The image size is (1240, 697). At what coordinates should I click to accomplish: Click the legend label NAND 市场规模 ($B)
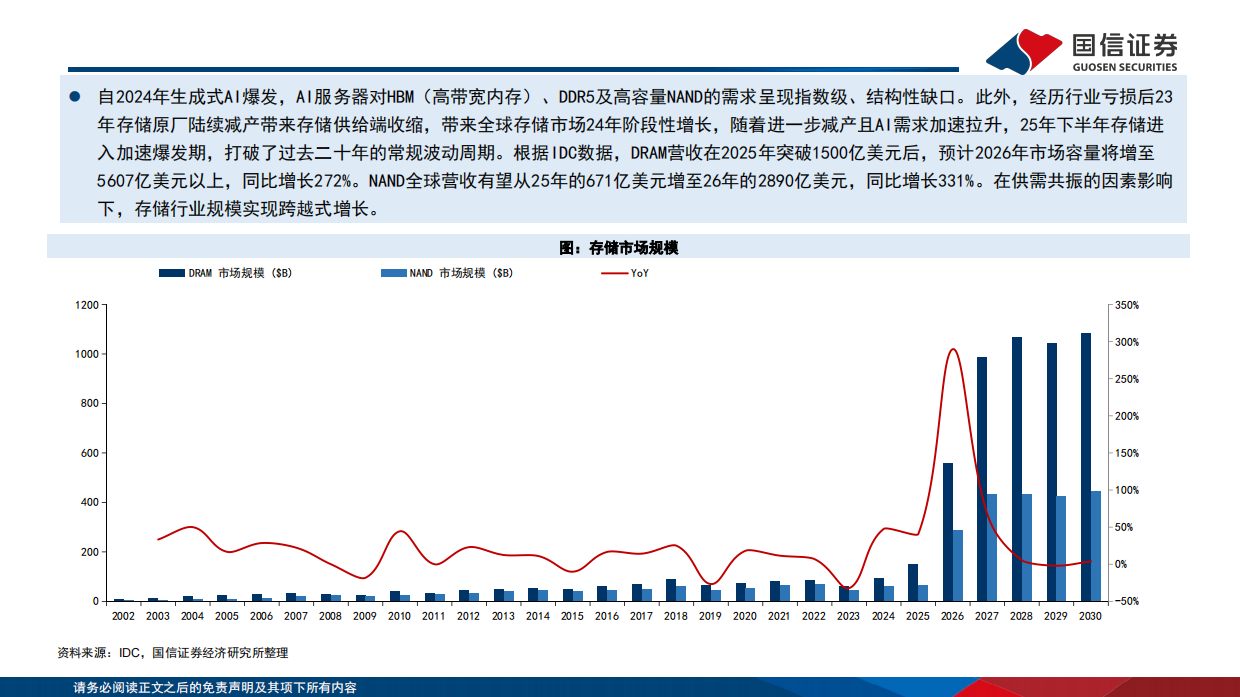pos(461,272)
